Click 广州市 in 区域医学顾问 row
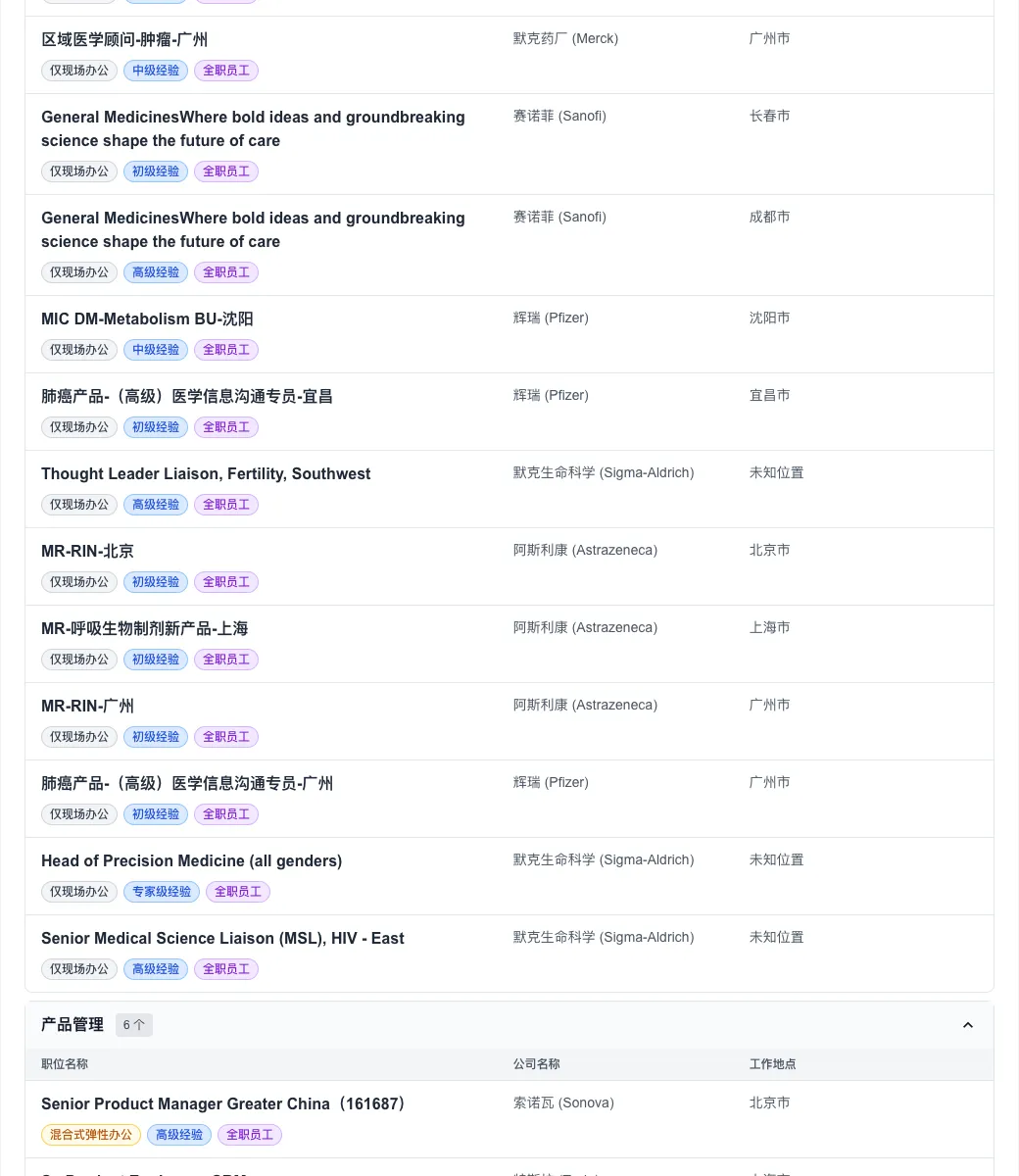 (x=770, y=39)
